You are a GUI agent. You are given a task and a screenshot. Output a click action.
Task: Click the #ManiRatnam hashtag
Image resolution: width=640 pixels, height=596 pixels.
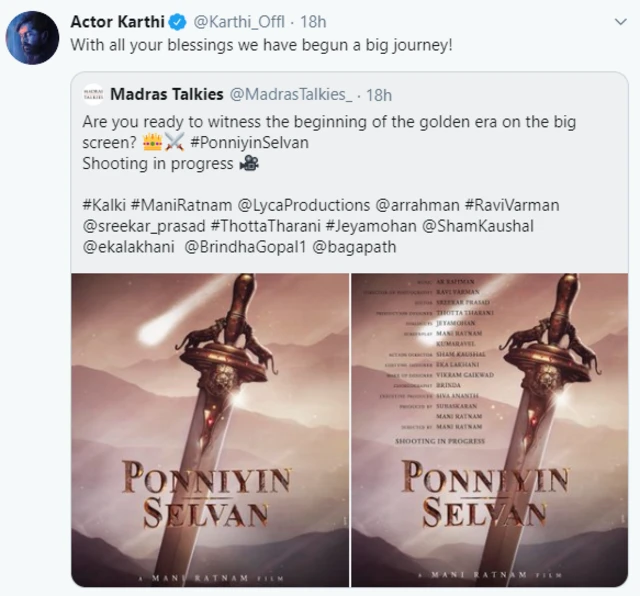coord(178,205)
